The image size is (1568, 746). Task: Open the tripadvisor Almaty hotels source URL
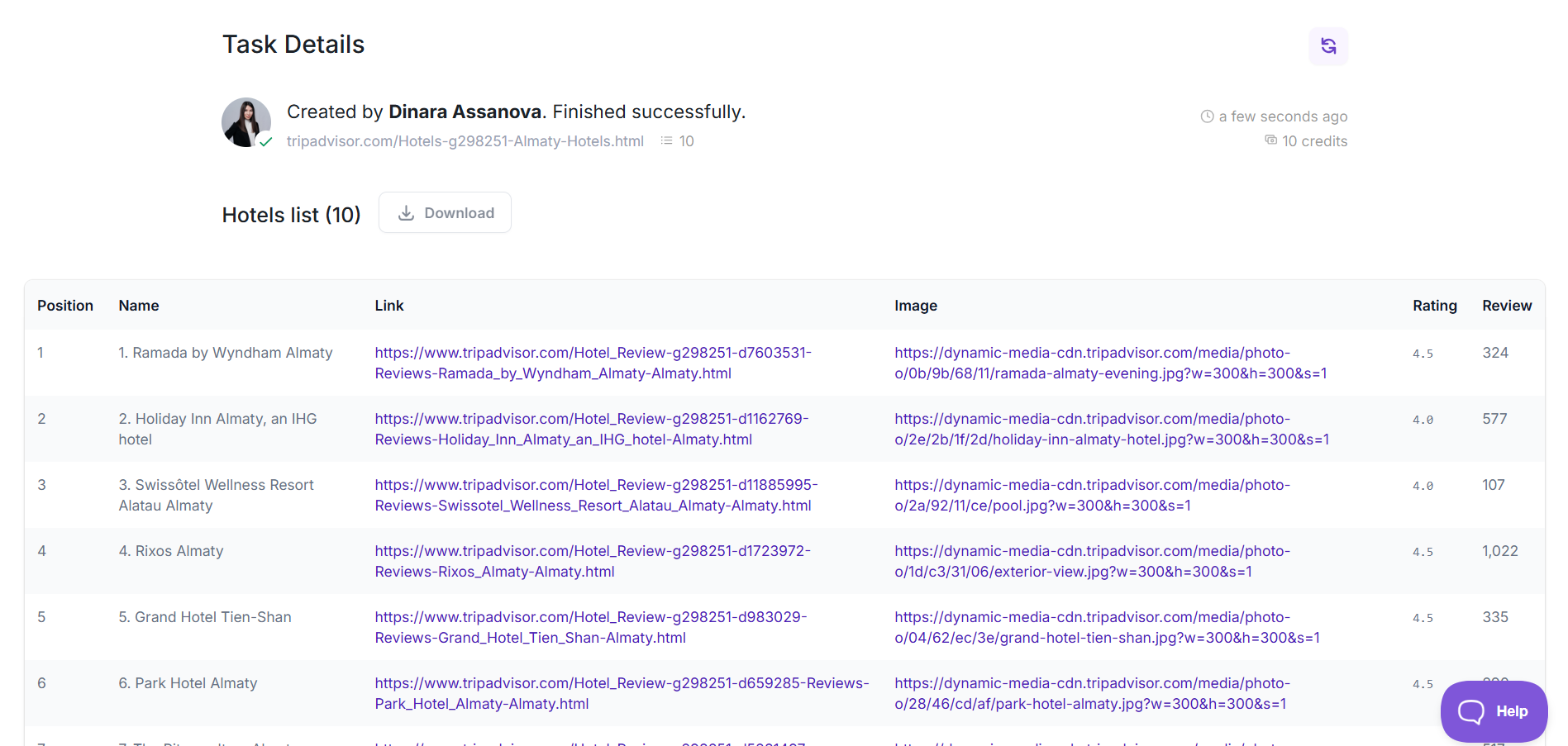[465, 141]
